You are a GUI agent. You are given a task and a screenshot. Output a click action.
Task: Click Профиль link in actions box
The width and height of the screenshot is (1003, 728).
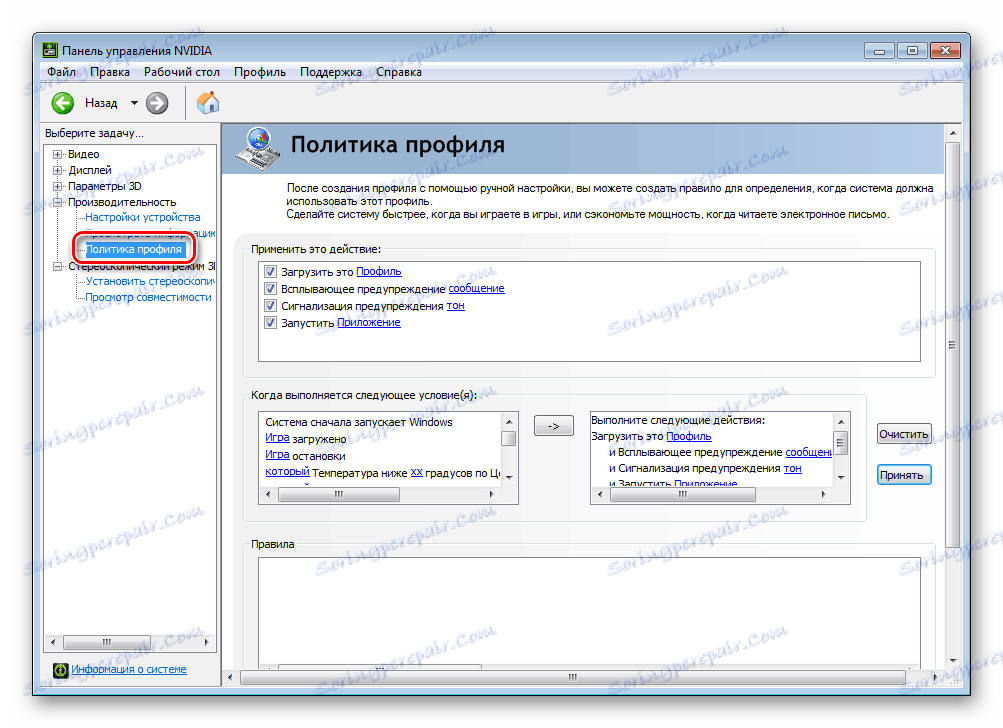click(689, 436)
